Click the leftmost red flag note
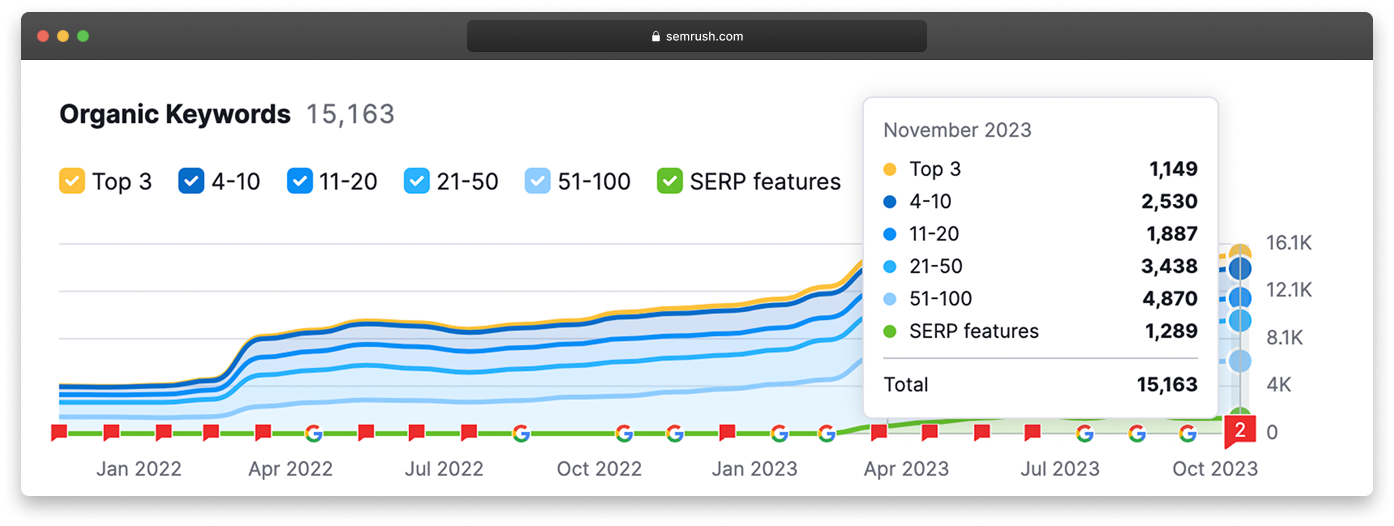 (x=59, y=432)
